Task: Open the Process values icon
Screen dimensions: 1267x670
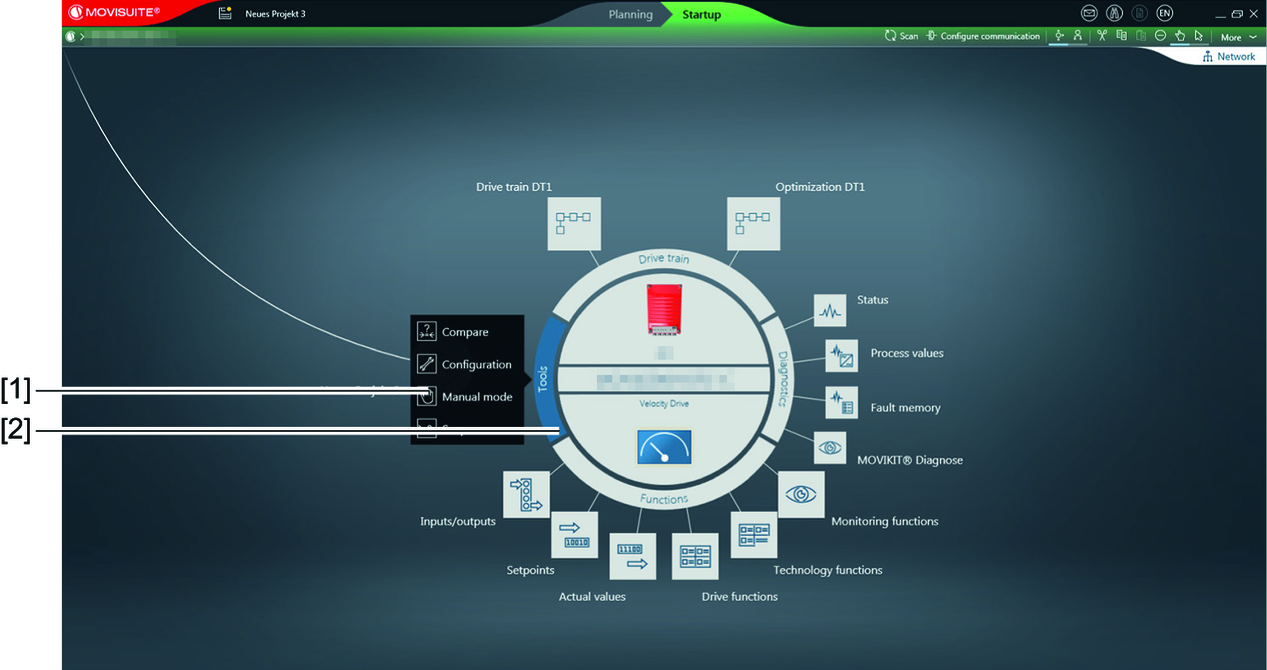Action: (x=841, y=356)
